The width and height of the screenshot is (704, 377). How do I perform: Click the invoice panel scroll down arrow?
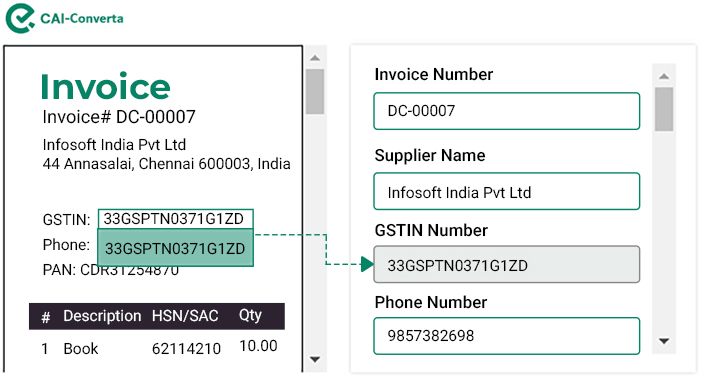click(x=315, y=359)
